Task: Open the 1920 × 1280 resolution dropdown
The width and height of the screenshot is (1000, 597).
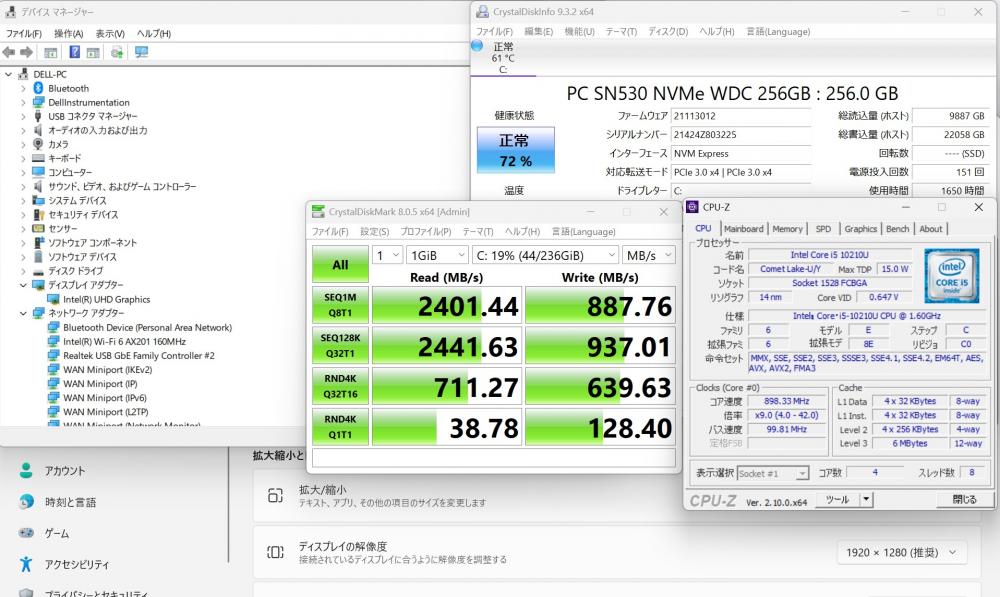Action: [902, 552]
